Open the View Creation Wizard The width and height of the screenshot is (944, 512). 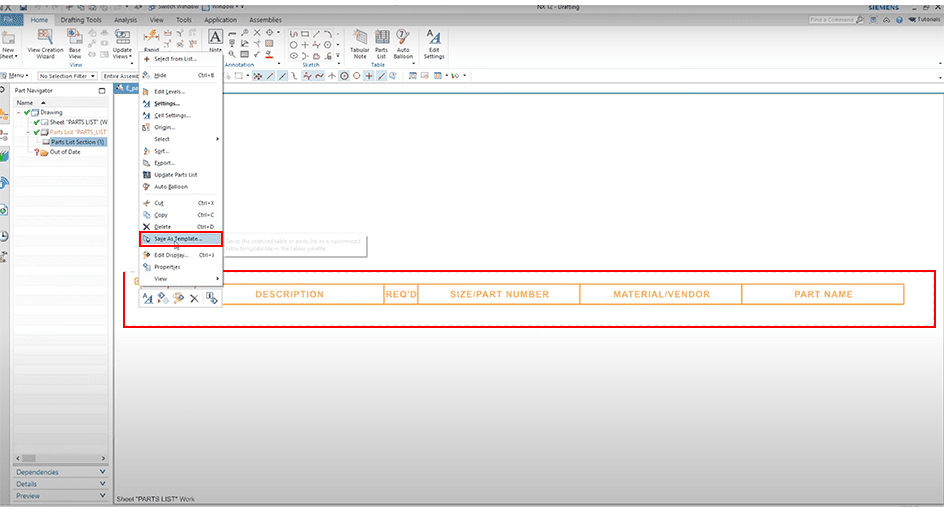click(x=45, y=43)
